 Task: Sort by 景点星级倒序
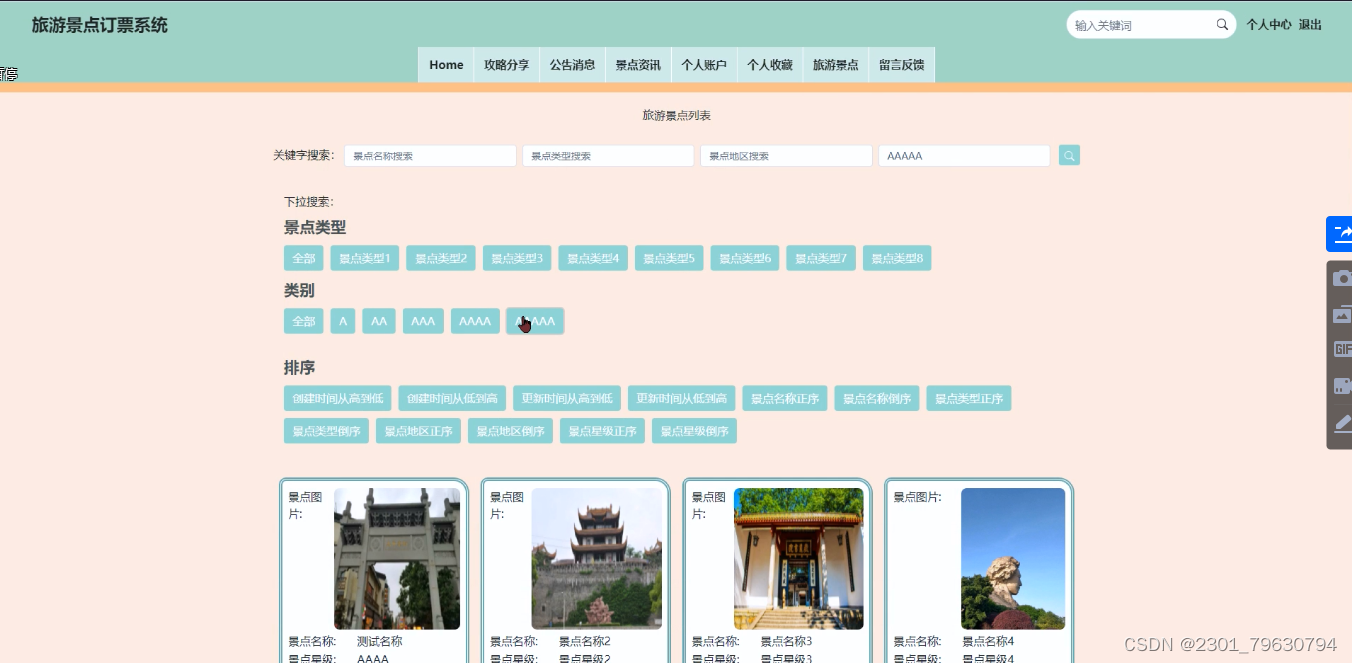tap(695, 431)
